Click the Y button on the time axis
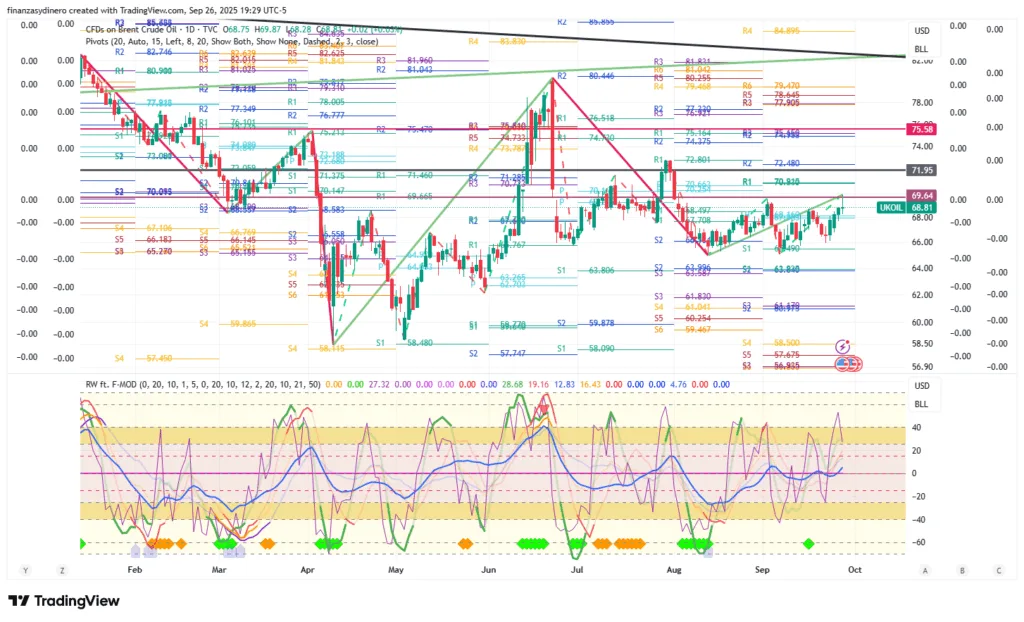The width and height of the screenshot is (1024, 622). tap(28, 570)
